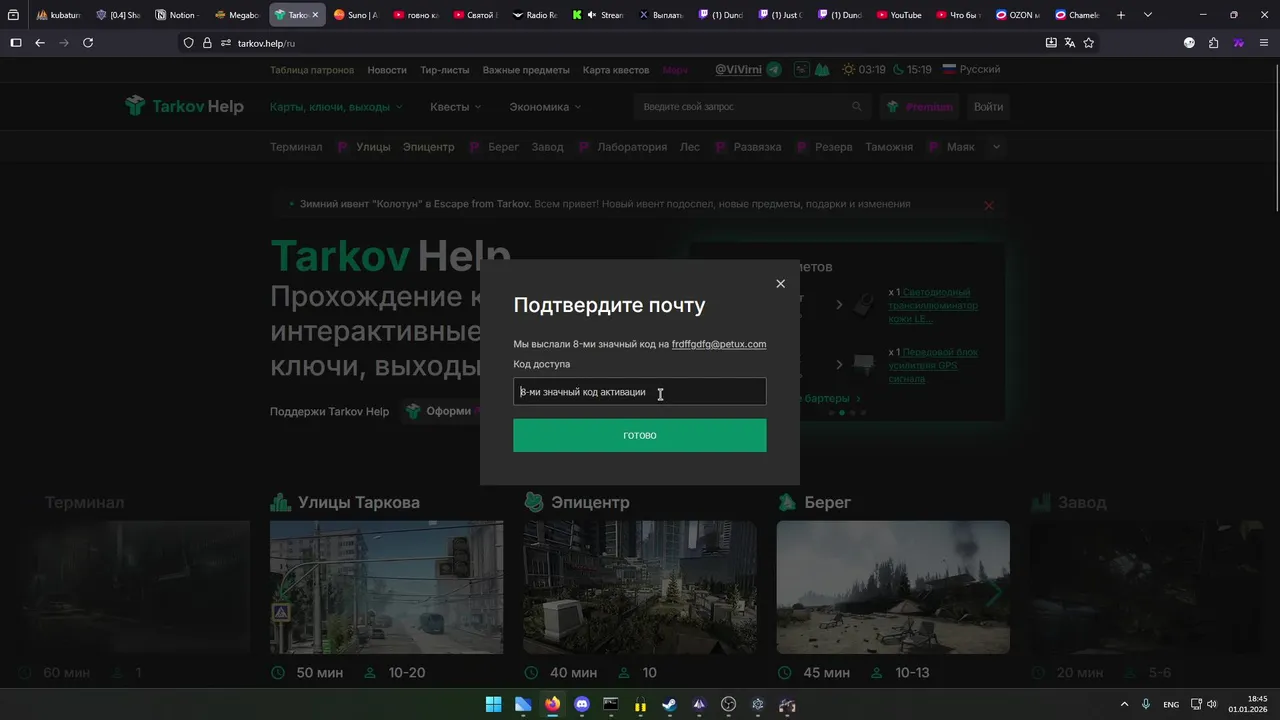The width and height of the screenshot is (1280, 720).
Task: Open the @ViVirni profile link
Action: coord(738,70)
